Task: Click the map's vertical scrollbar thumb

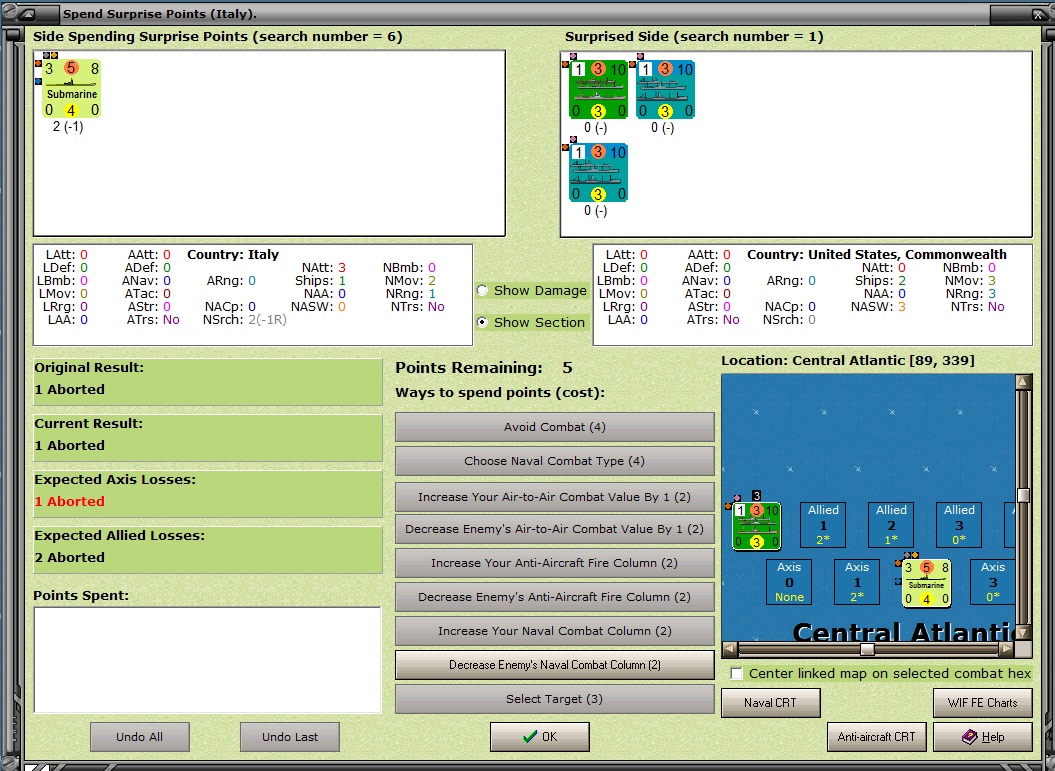Action: 1023,495
